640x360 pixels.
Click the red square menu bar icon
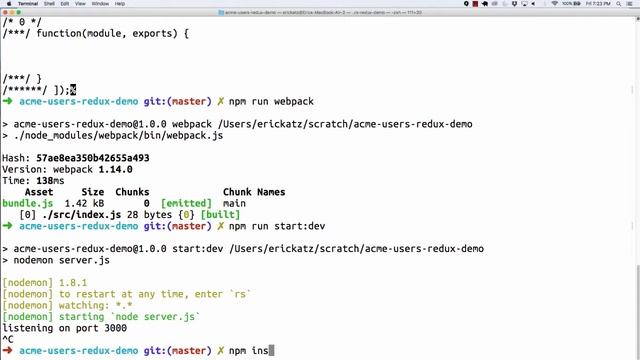(476, 4)
